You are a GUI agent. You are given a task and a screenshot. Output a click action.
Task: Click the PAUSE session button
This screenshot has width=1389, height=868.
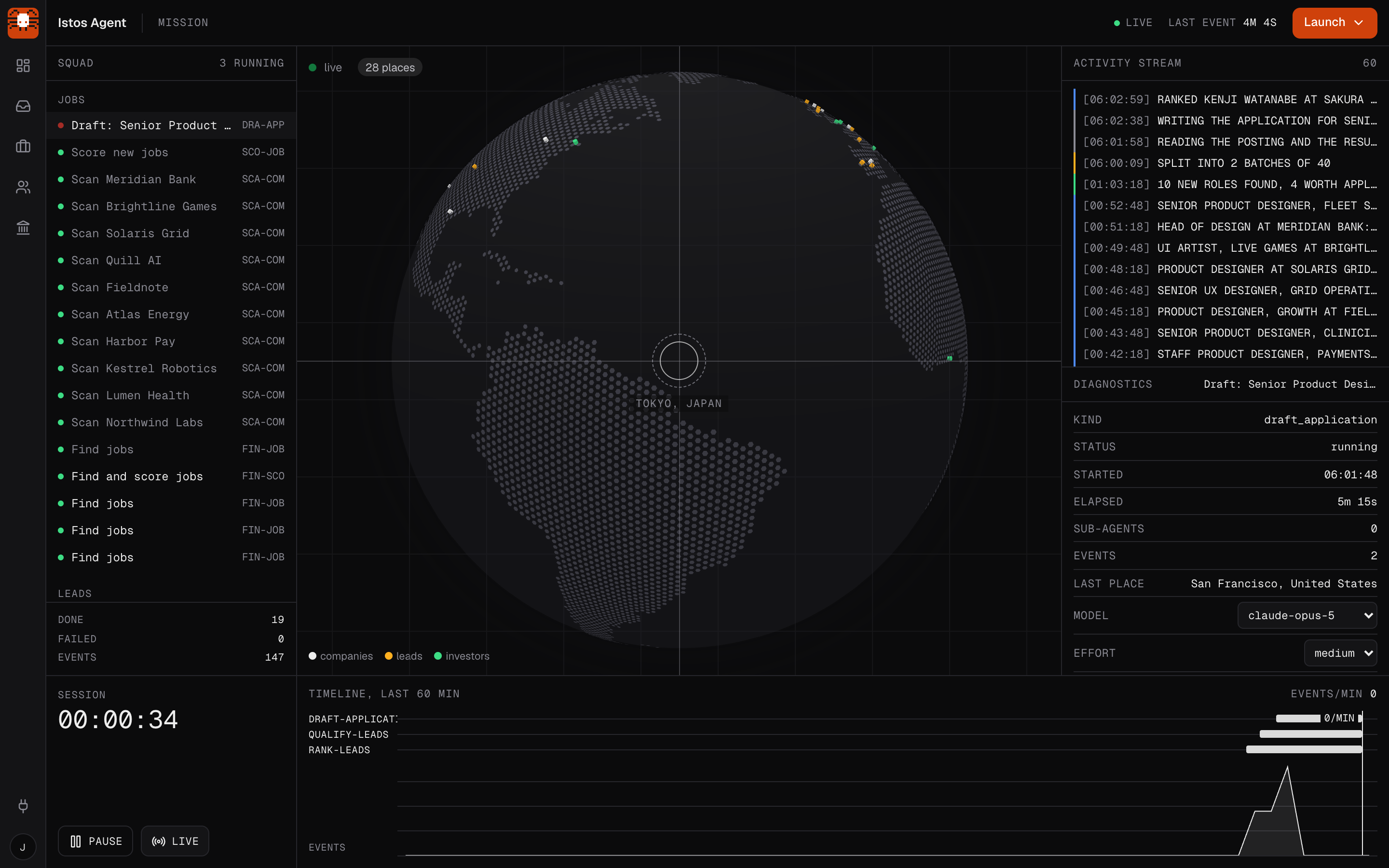95,841
